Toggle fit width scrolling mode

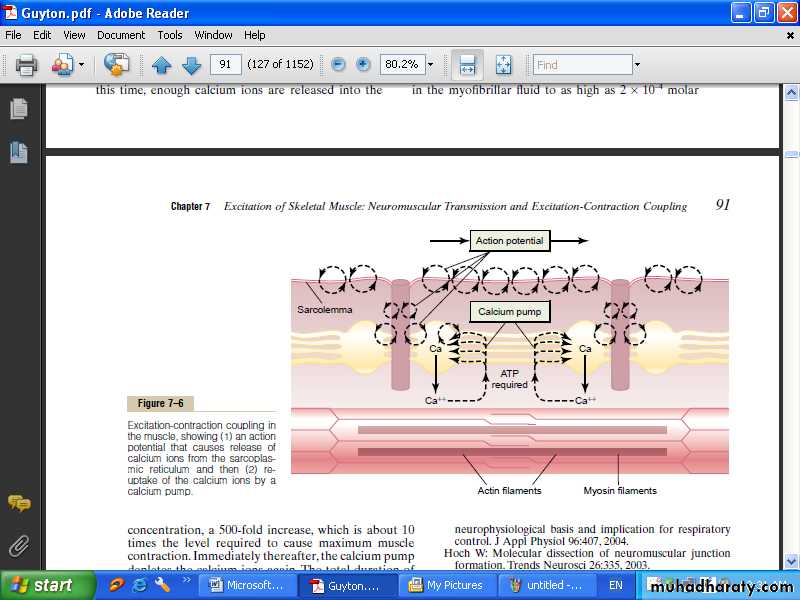pyautogui.click(x=466, y=65)
